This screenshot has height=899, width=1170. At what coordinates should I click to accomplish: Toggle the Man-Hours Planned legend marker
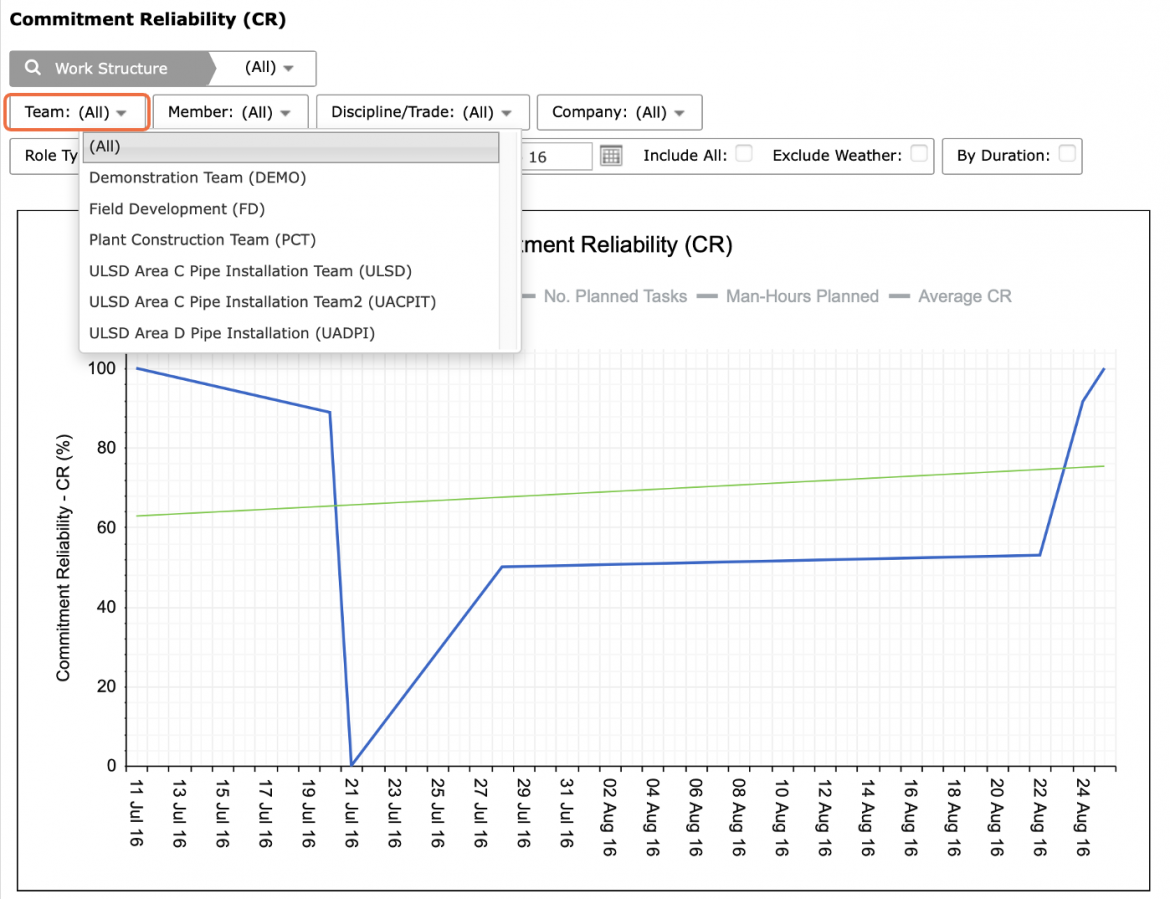pos(707,297)
